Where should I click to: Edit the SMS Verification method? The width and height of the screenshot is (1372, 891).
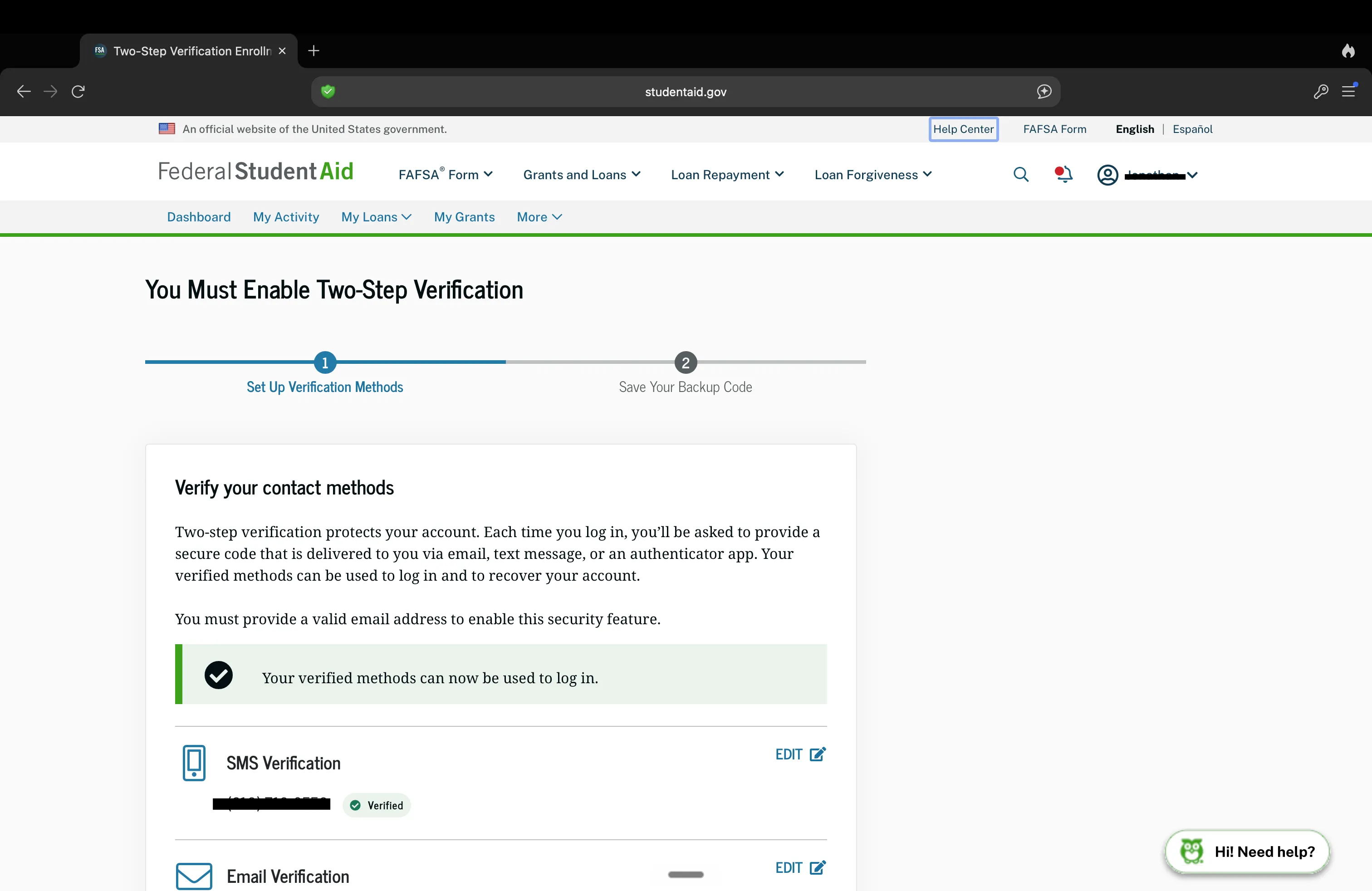(x=801, y=754)
